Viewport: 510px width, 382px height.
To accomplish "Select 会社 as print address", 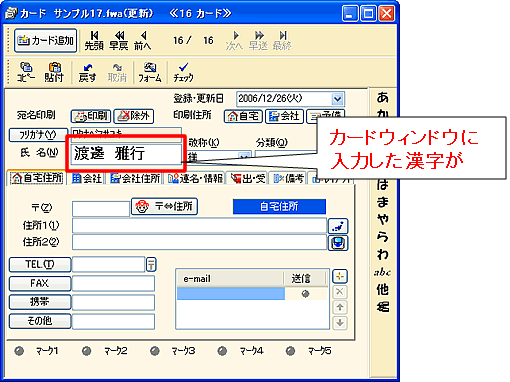I will click(284, 116).
